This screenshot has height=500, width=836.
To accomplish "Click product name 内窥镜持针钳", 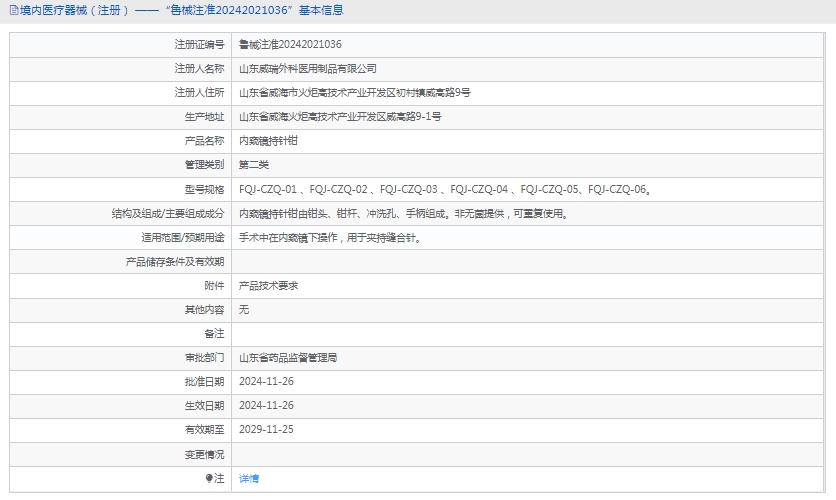I will pyautogui.click(x=268, y=141).
